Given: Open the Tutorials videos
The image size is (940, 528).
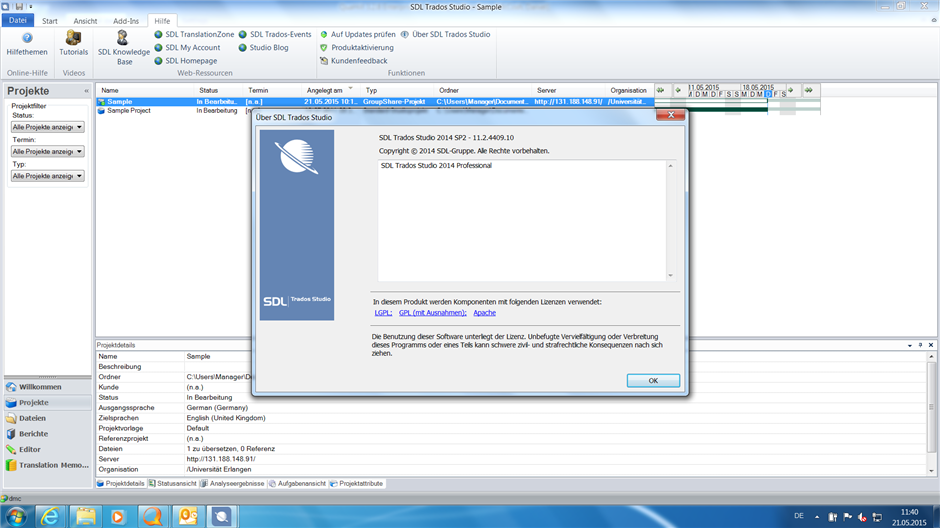Looking at the screenshot, I should [73, 43].
